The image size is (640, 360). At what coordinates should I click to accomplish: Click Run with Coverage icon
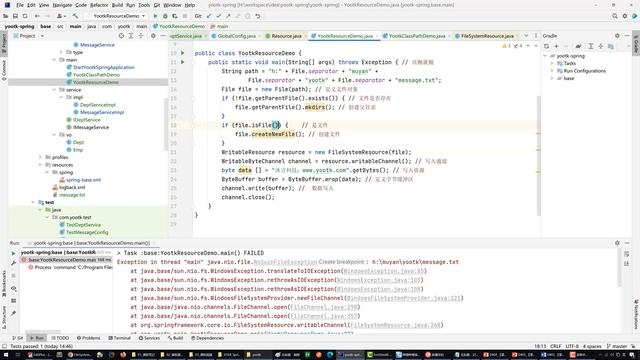point(175,16)
